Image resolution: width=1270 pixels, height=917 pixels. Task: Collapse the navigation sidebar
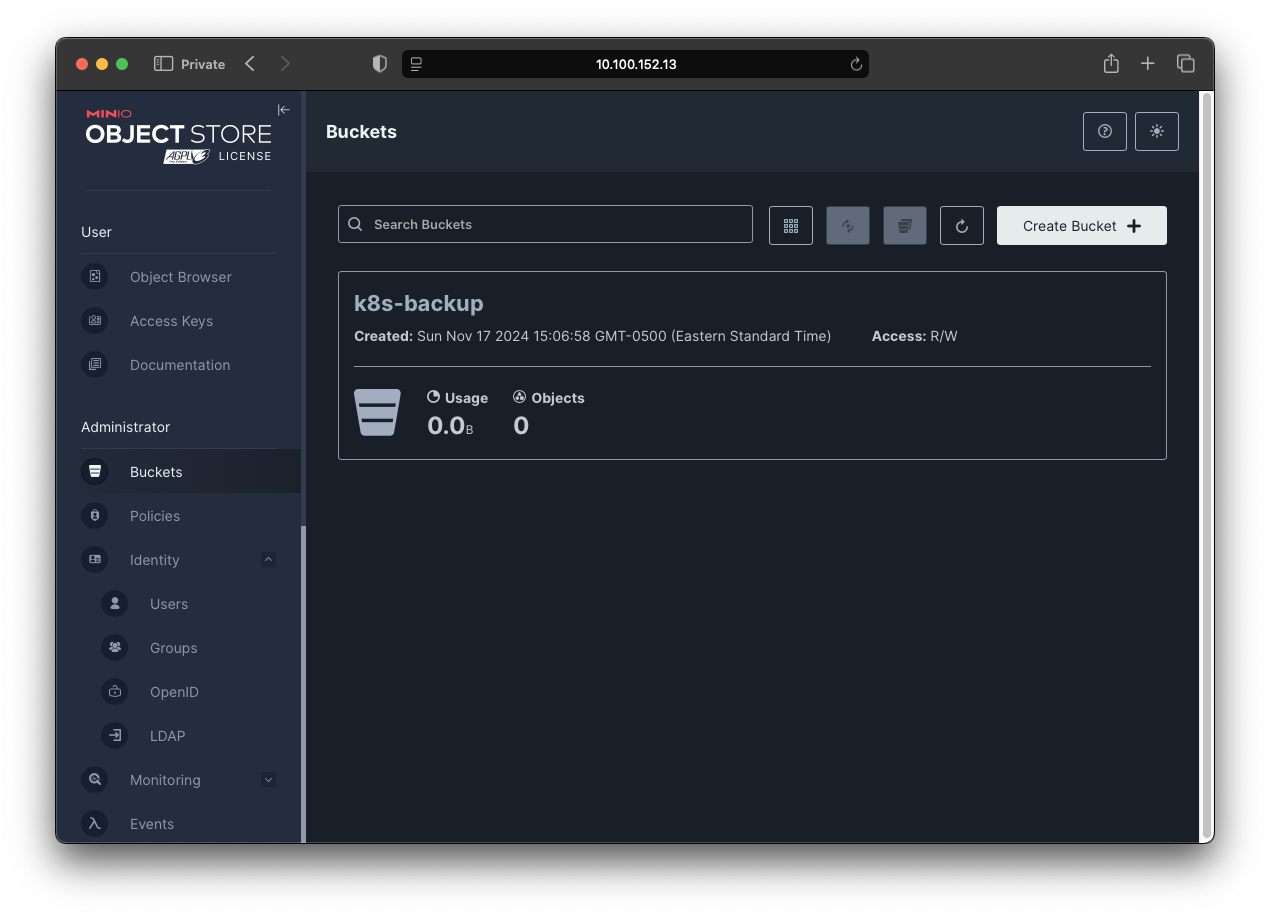(283, 110)
